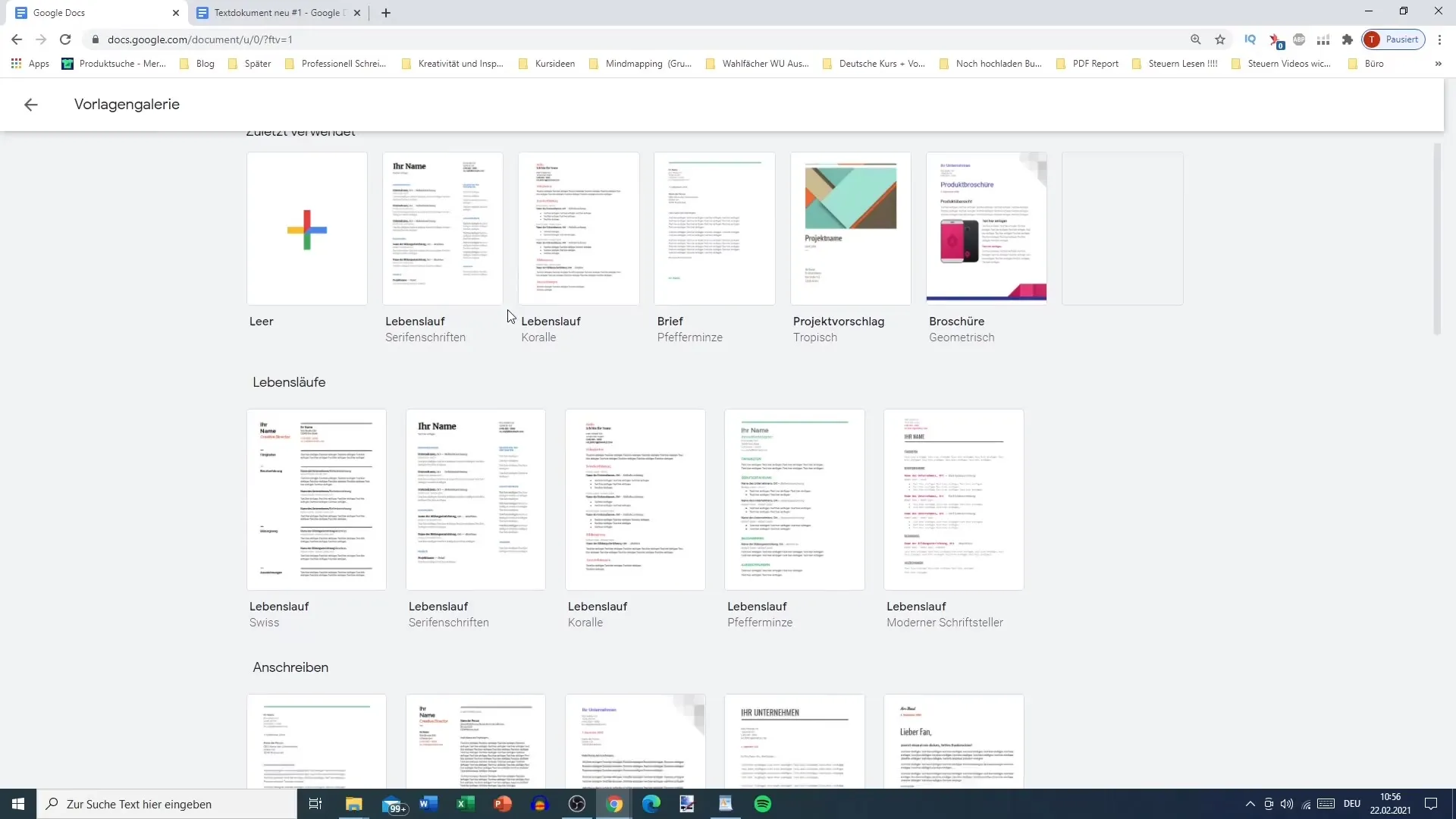Click the browser address bar URL field

click(199, 39)
